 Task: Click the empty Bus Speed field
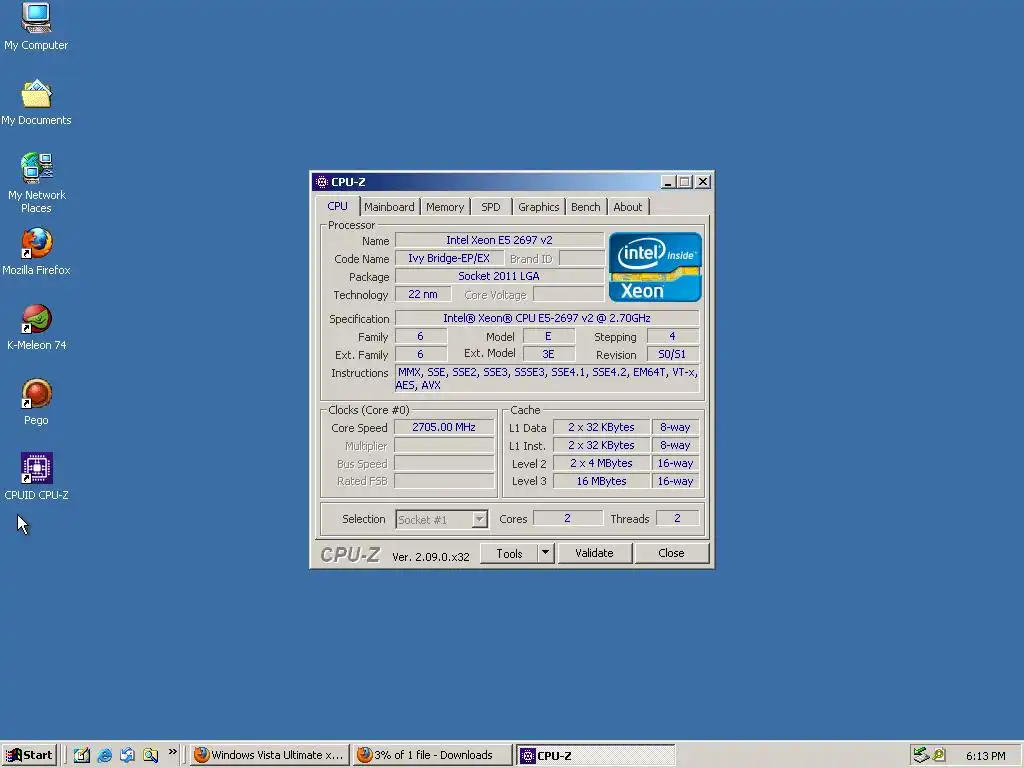click(444, 463)
